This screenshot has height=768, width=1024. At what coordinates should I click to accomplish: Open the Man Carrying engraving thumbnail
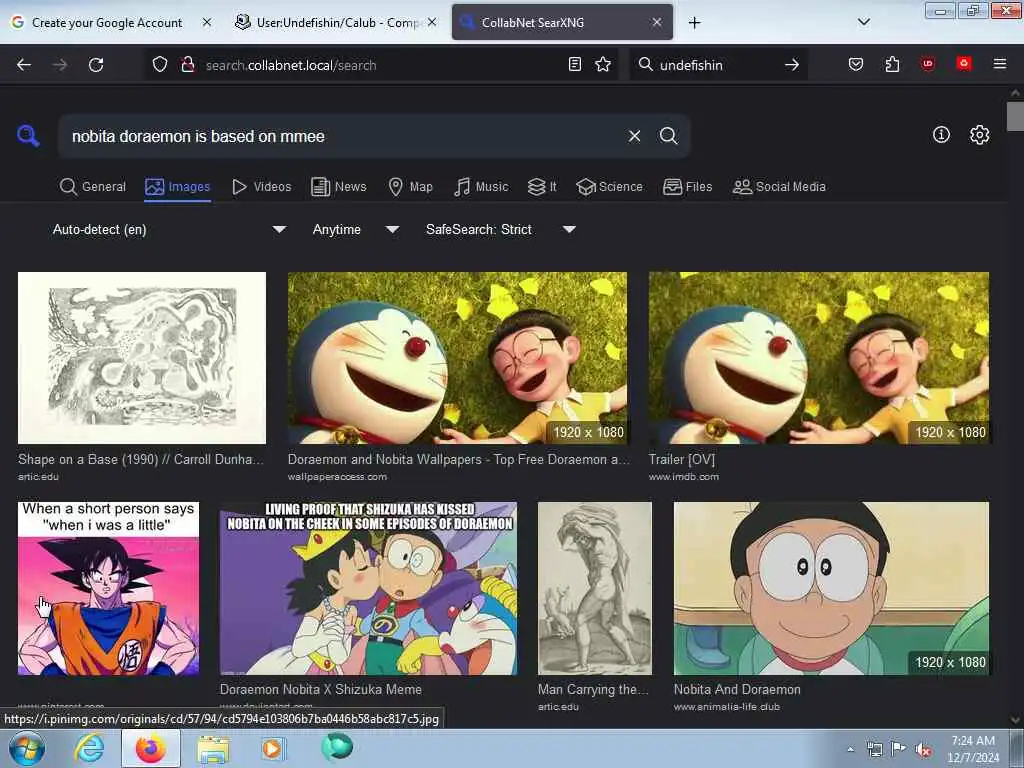coord(594,588)
